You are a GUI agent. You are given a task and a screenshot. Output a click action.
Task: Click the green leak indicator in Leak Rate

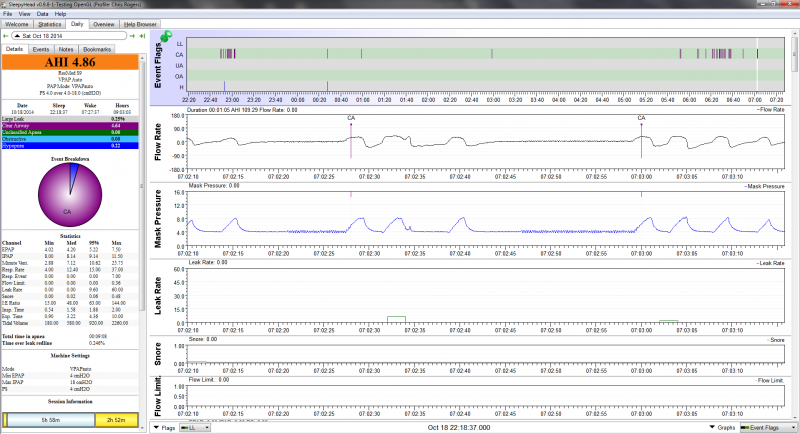(x=397, y=318)
